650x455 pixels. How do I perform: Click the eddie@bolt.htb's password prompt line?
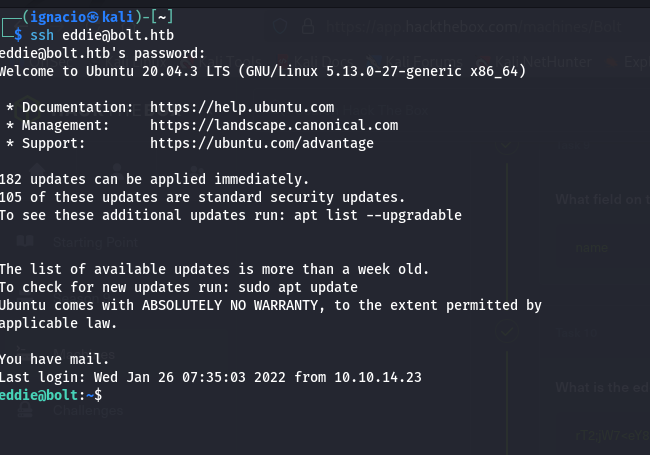[102, 53]
